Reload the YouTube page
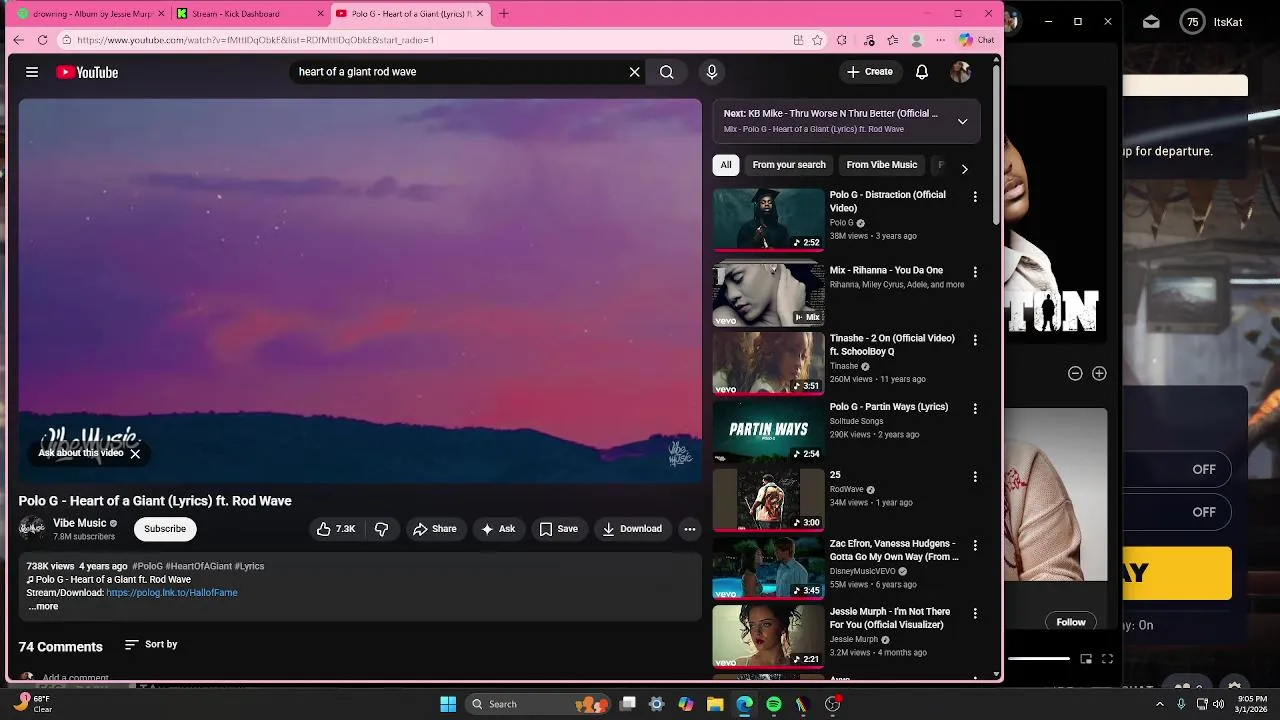1280x720 pixels. pyautogui.click(x=42, y=40)
